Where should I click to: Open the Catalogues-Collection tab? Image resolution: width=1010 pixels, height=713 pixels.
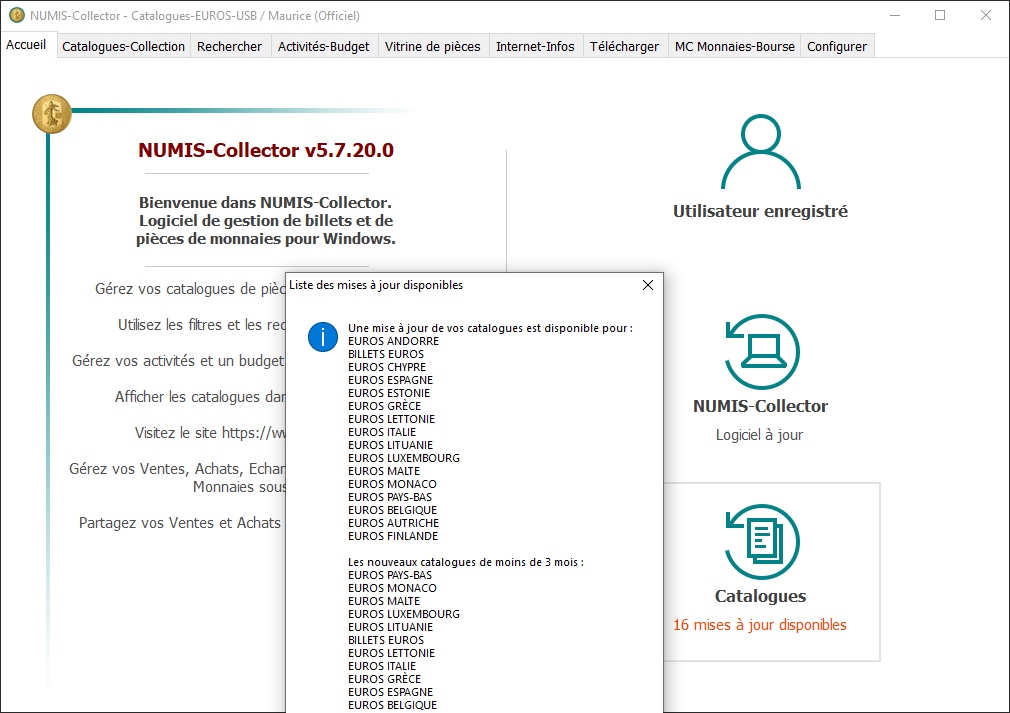pos(123,46)
